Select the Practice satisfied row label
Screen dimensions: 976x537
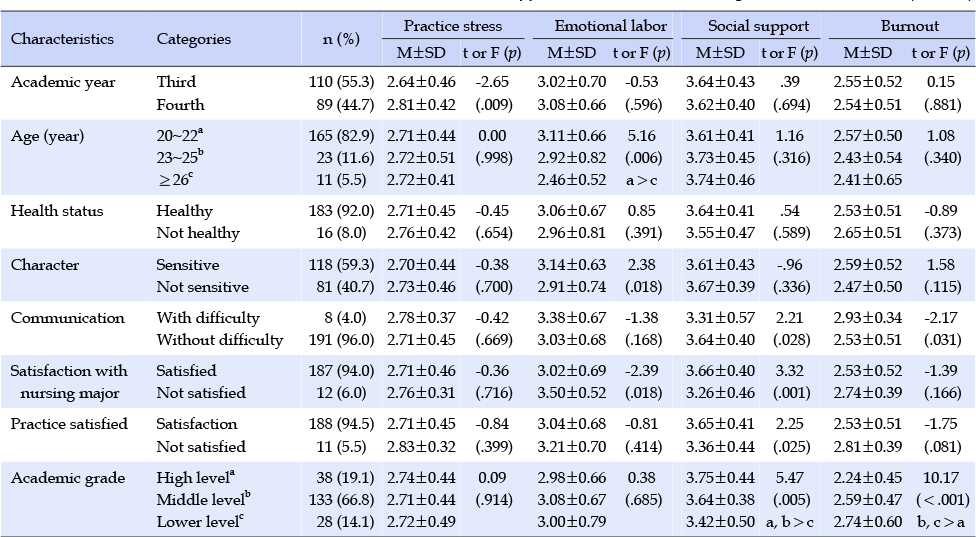69,424
